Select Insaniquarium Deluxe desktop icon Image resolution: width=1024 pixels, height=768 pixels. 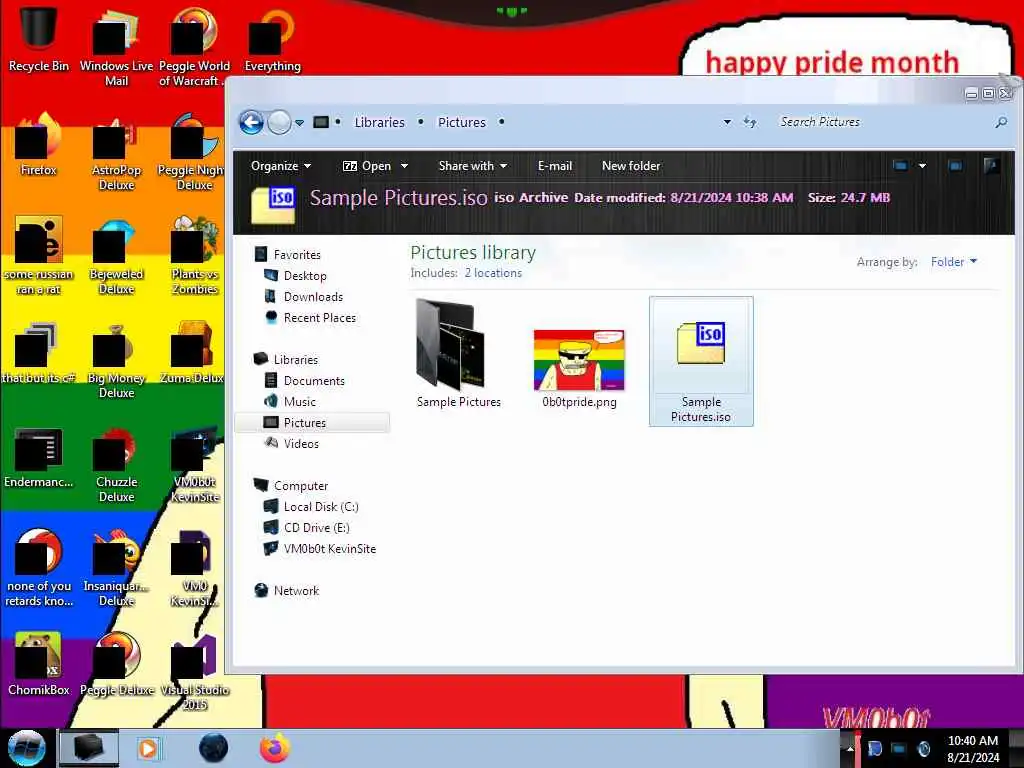point(116,568)
